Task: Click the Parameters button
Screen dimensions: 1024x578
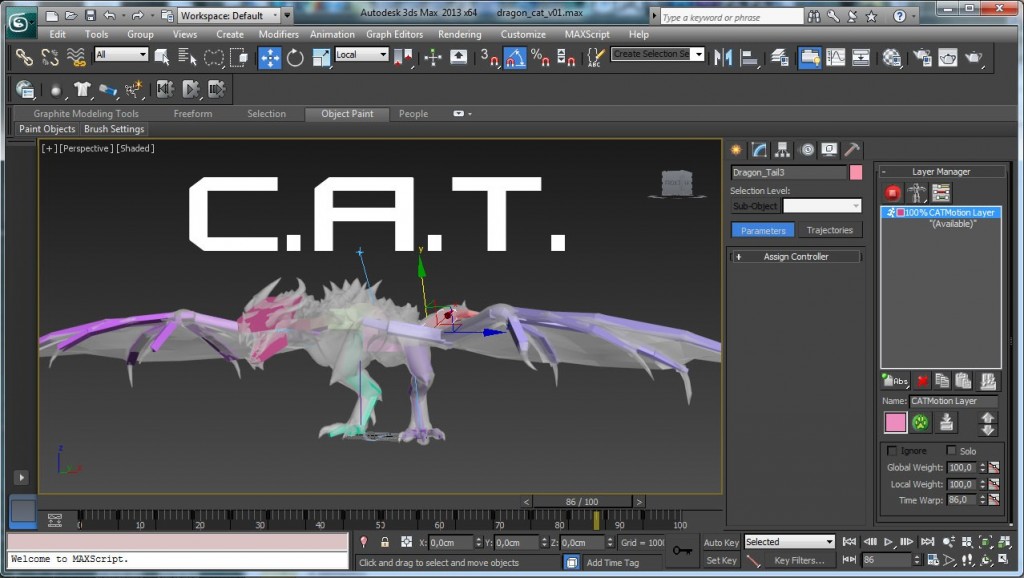Action: click(763, 230)
